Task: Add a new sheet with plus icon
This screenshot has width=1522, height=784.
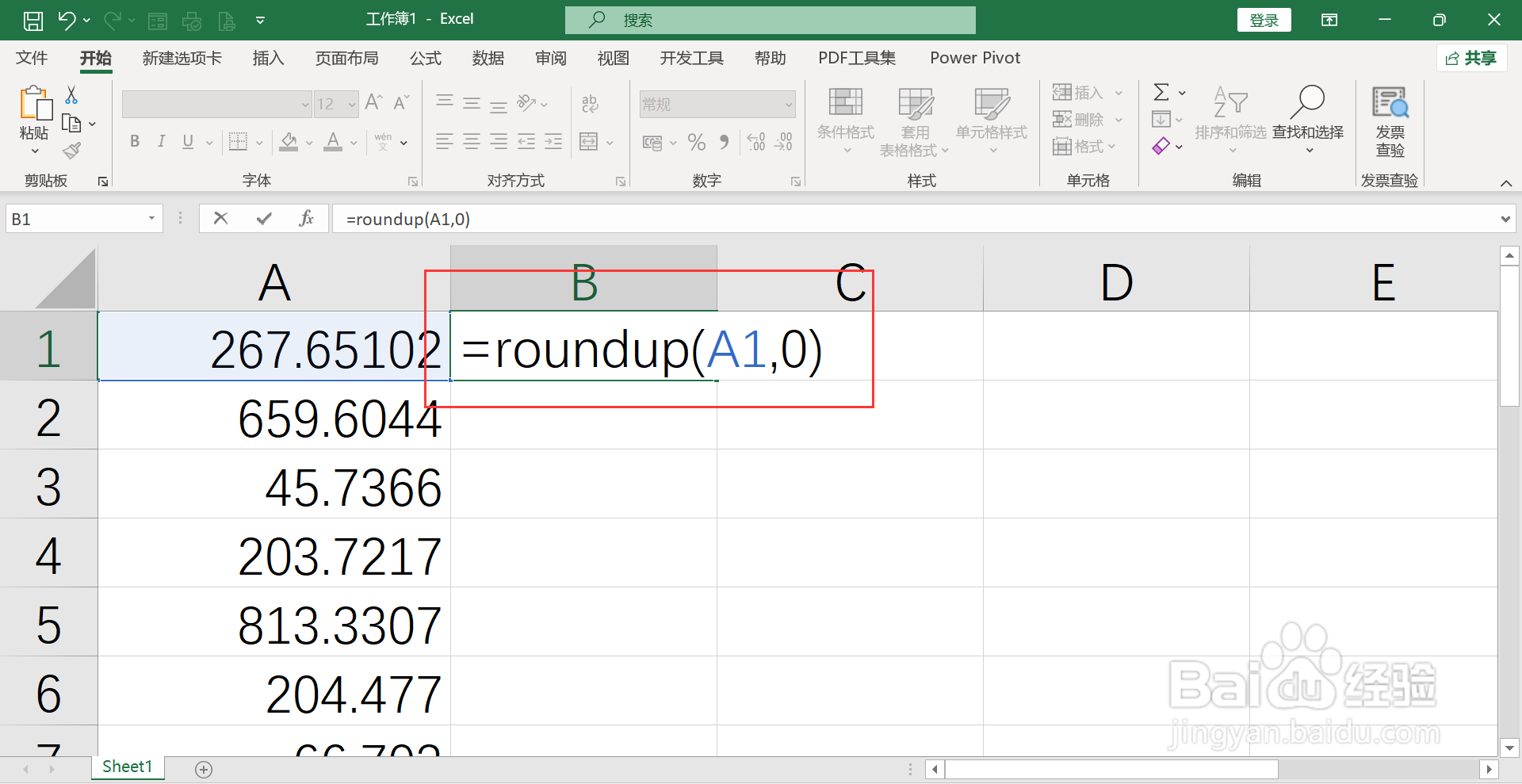Action: click(204, 770)
